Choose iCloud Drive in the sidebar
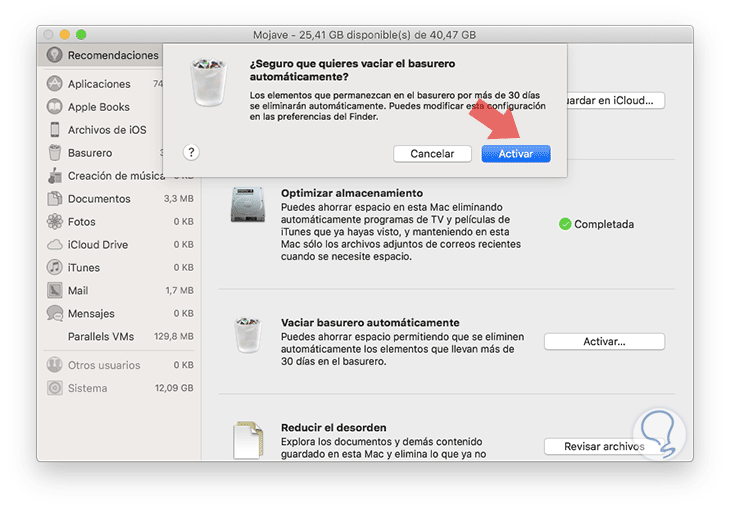730x510 pixels. [120, 245]
